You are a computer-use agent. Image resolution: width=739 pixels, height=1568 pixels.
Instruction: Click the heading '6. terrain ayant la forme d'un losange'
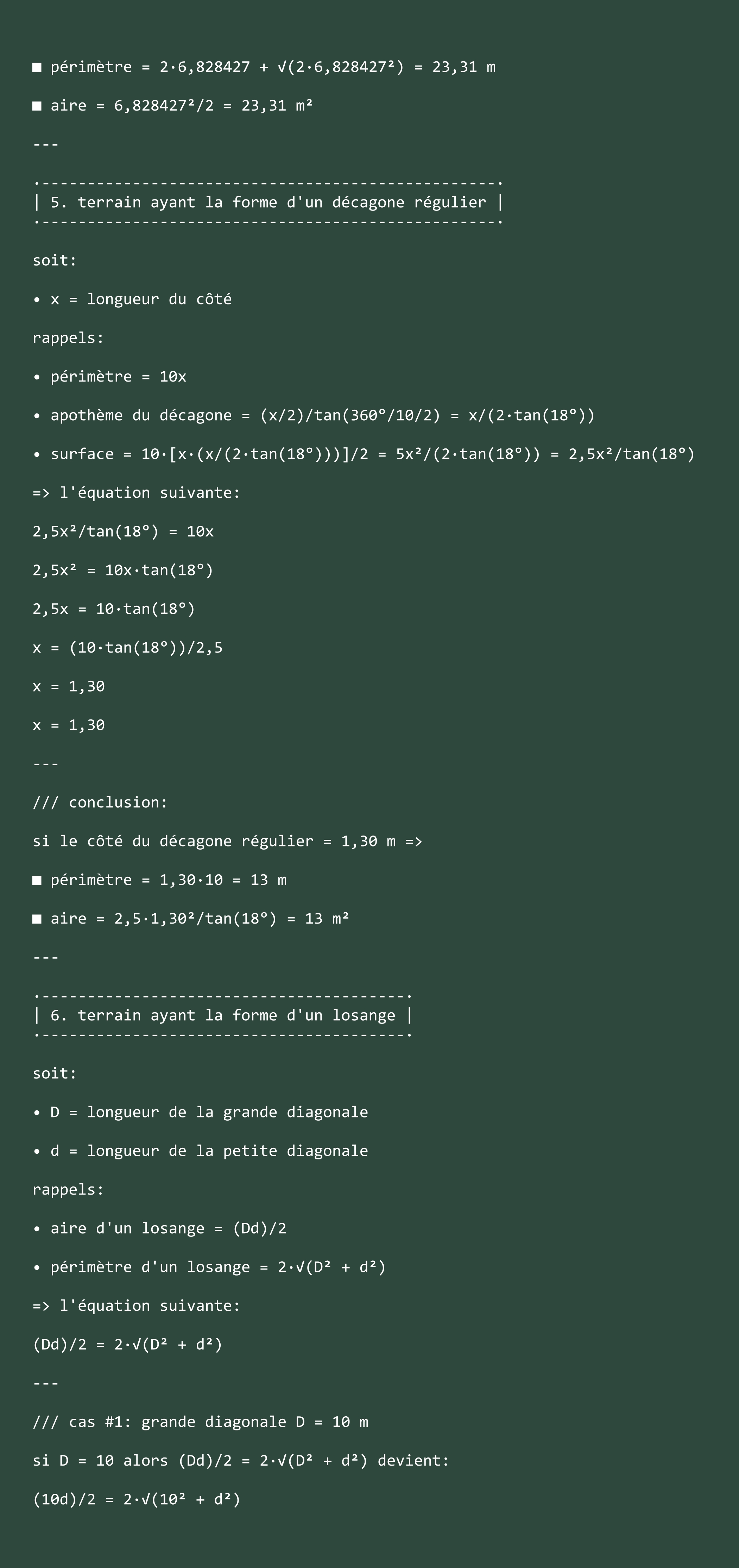click(x=223, y=1015)
